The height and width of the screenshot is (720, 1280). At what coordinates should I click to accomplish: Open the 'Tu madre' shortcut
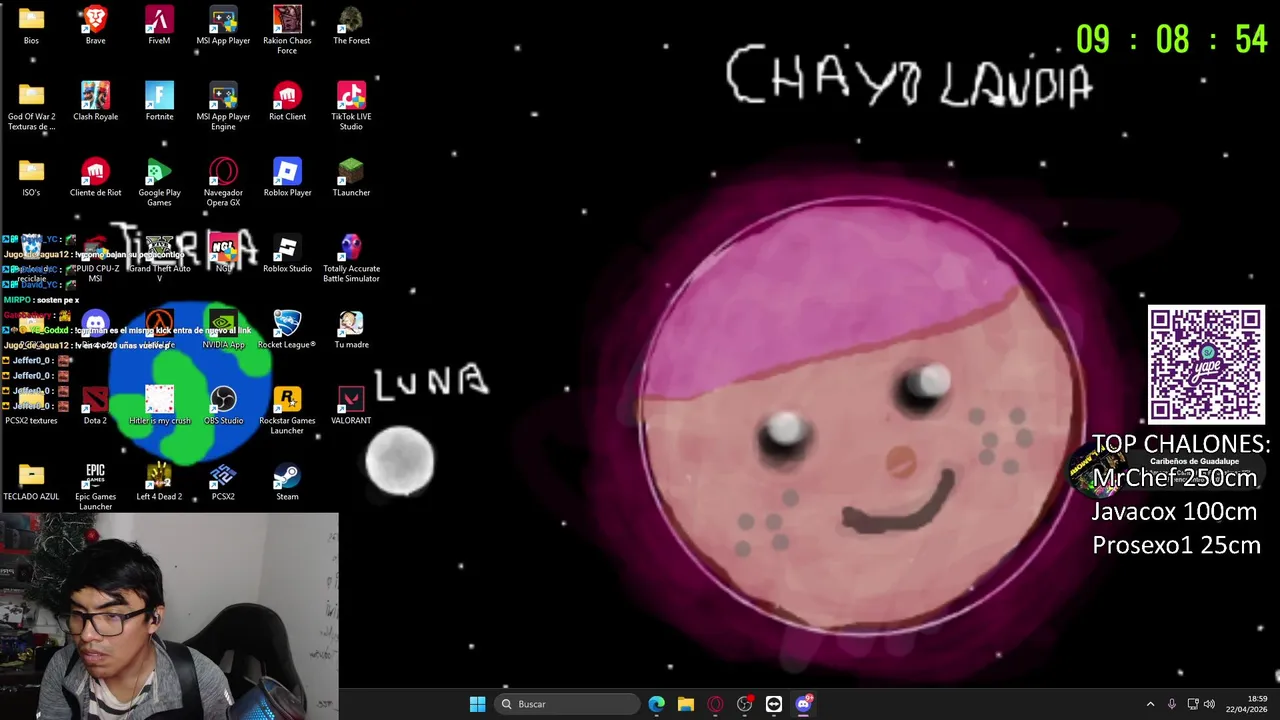point(351,330)
